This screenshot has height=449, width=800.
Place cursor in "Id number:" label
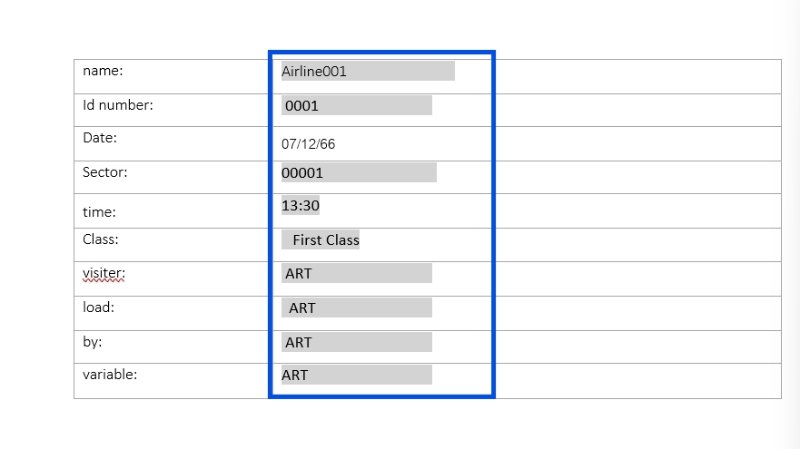tap(118, 104)
